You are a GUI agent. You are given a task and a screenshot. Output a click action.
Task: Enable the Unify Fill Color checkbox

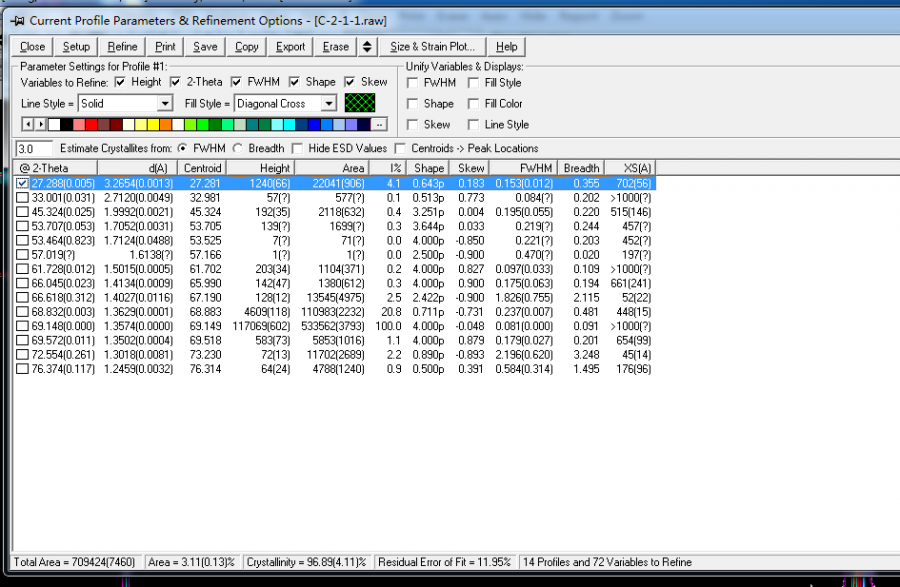click(x=473, y=104)
